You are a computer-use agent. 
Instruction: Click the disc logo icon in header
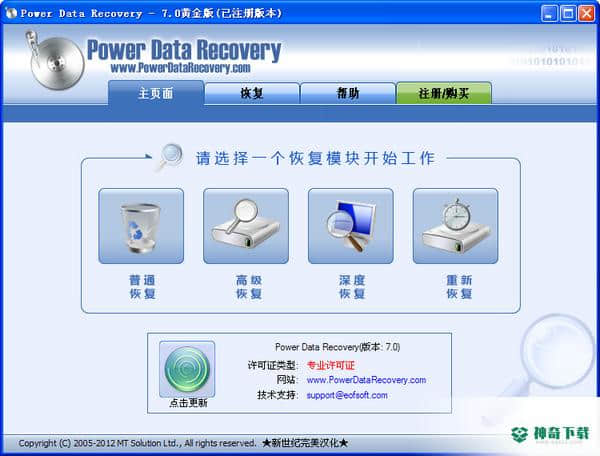(56, 61)
